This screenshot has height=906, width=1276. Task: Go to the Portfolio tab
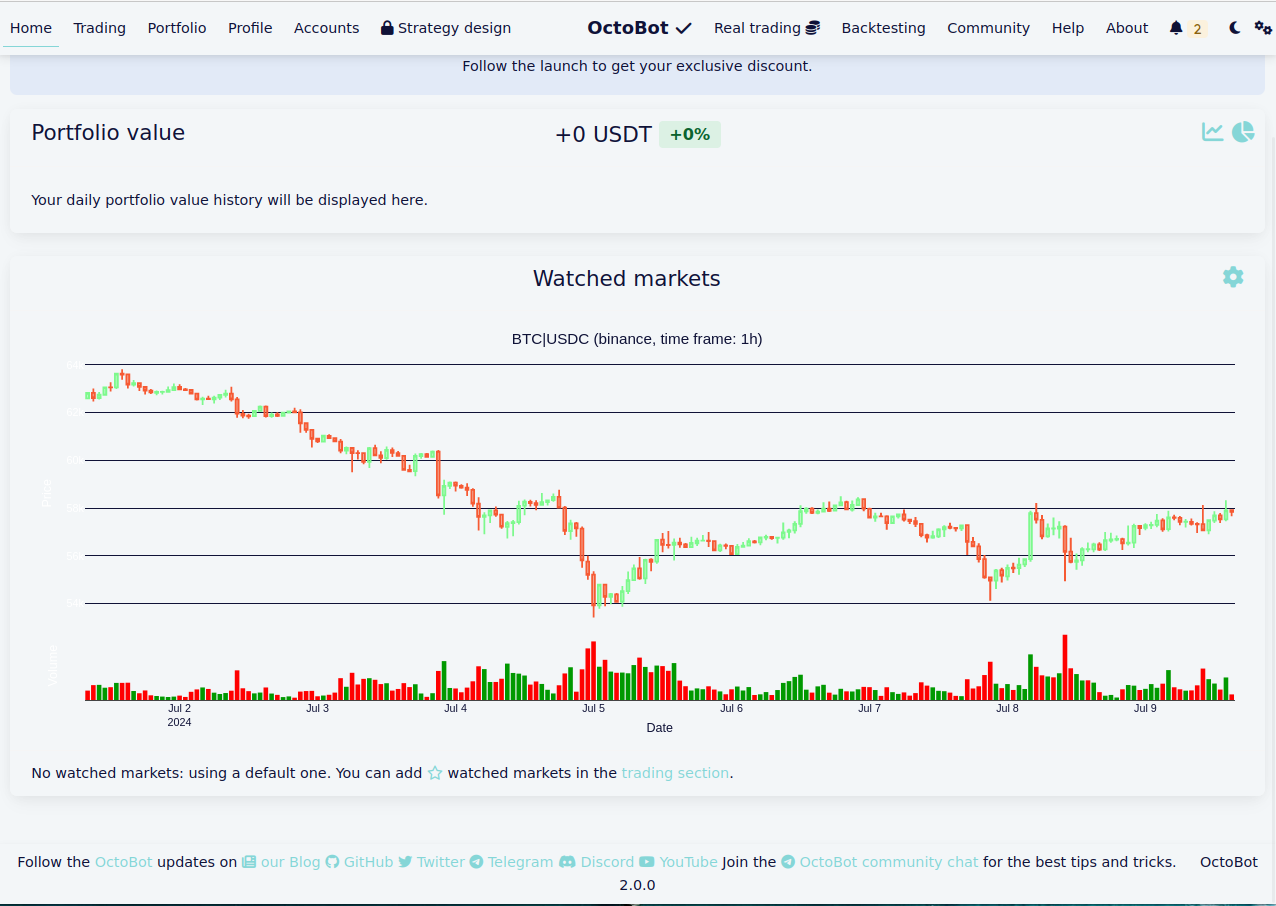point(177,28)
